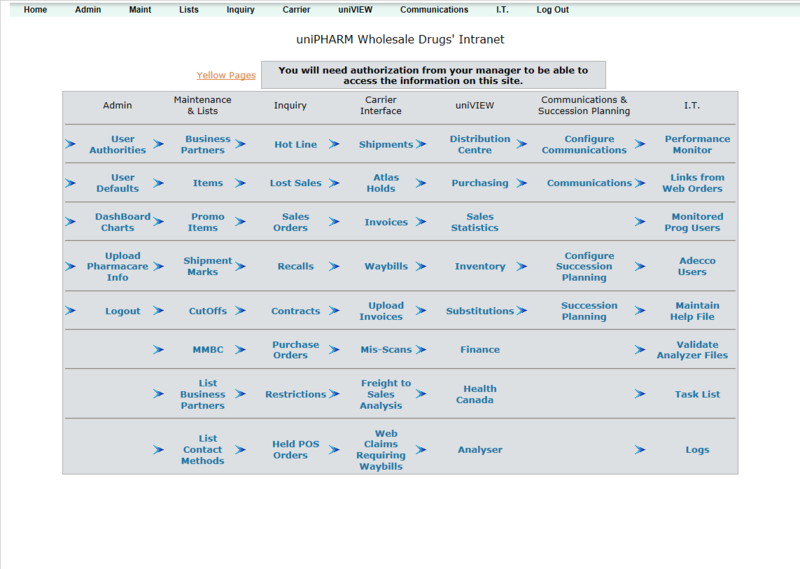Screen dimensions: 800x569
Task: Open the Carrier top menu
Action: click(296, 10)
